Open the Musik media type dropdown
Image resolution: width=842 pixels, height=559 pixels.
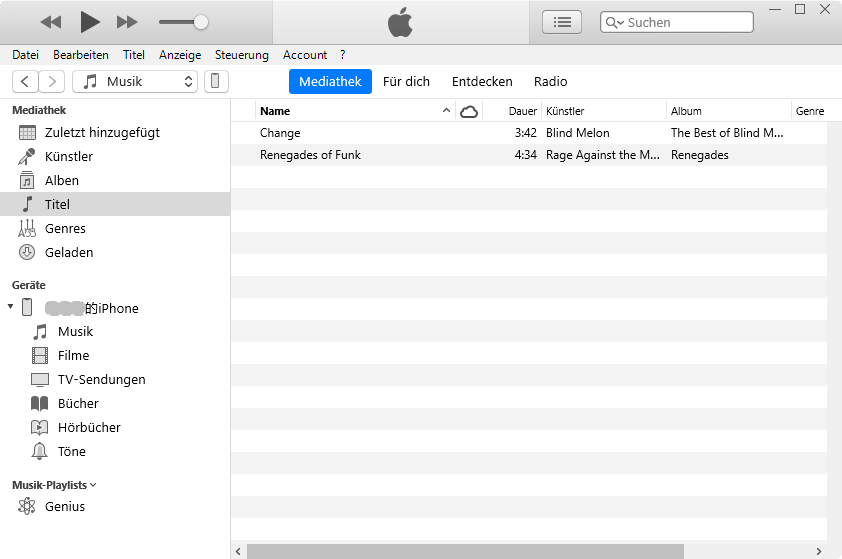coord(135,82)
